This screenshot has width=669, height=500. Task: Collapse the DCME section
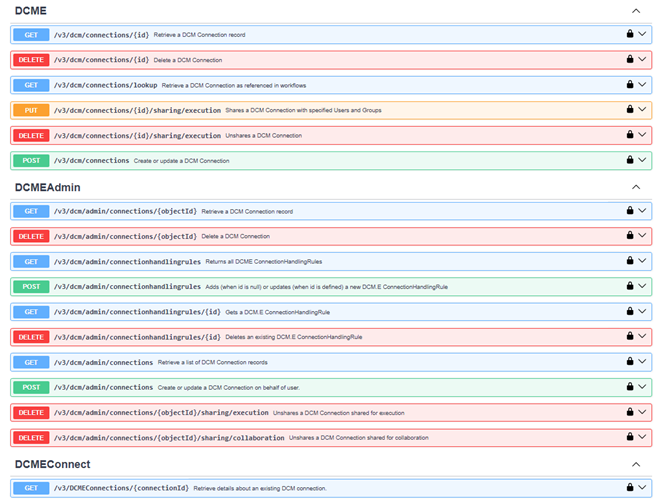[636, 11]
